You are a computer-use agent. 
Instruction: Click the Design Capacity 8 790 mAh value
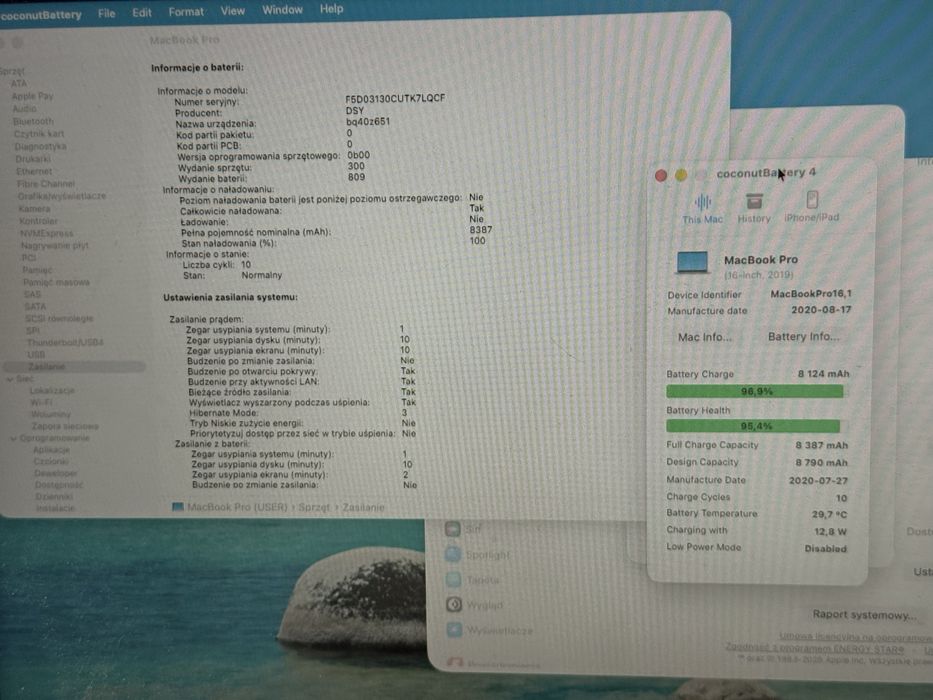pos(822,462)
